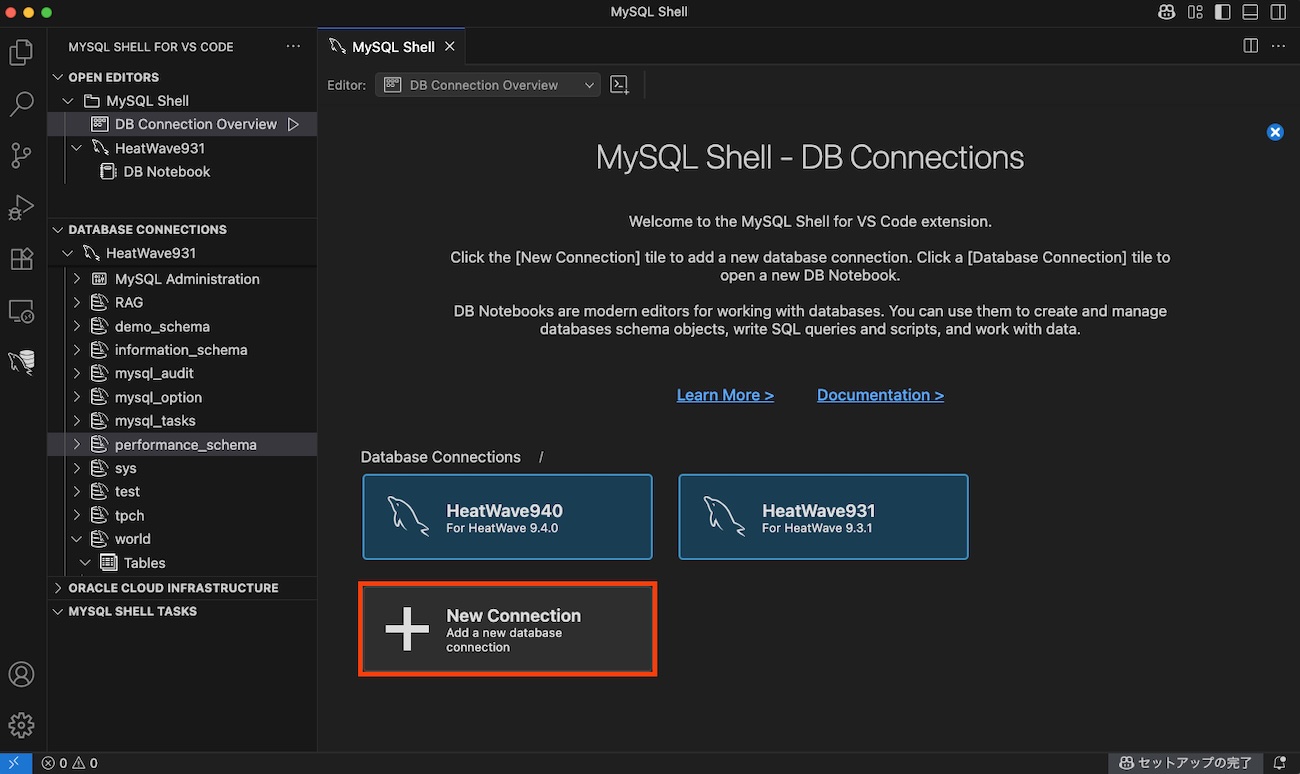The image size is (1300, 774).
Task: Collapse the HeatWave931 database connection node
Action: coord(68,253)
